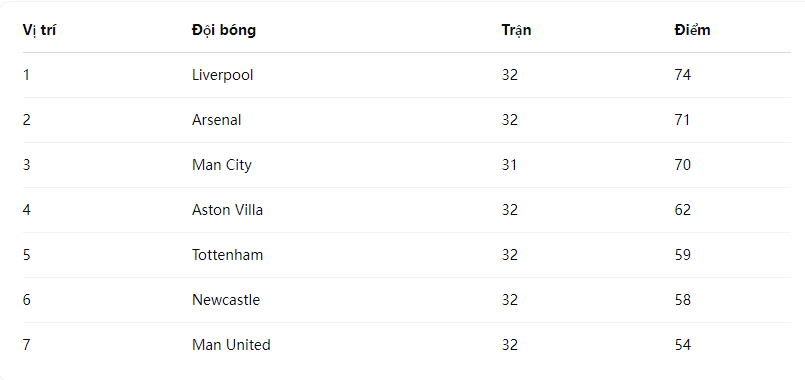Image resolution: width=805 pixels, height=380 pixels.
Task: Click Tottenham's 59 points value
Action: pos(683,255)
